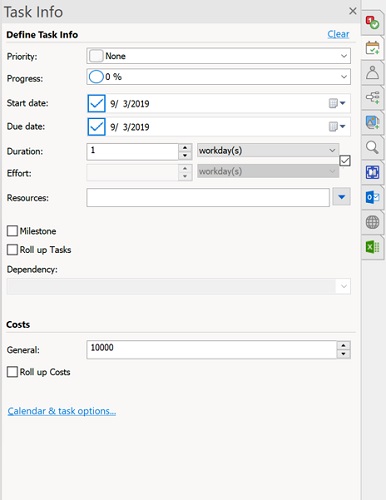Open Calendar & task options link

click(x=62, y=411)
